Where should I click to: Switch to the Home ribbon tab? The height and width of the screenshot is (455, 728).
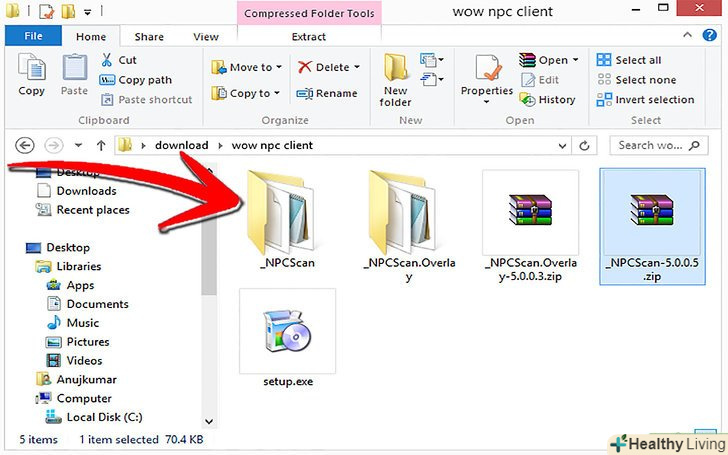(91, 36)
